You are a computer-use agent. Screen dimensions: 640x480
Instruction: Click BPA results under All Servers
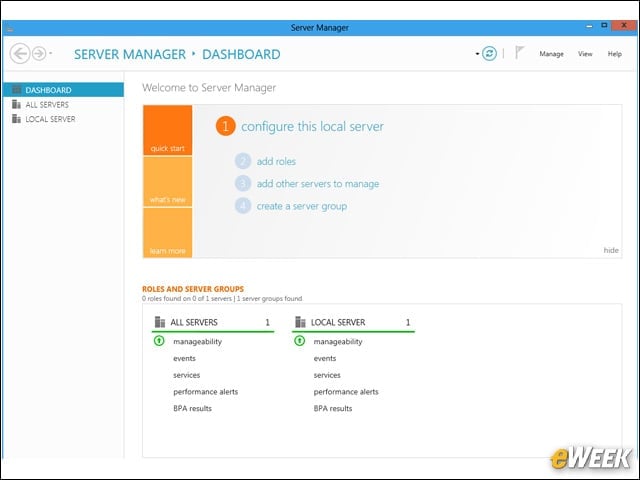[192, 409]
